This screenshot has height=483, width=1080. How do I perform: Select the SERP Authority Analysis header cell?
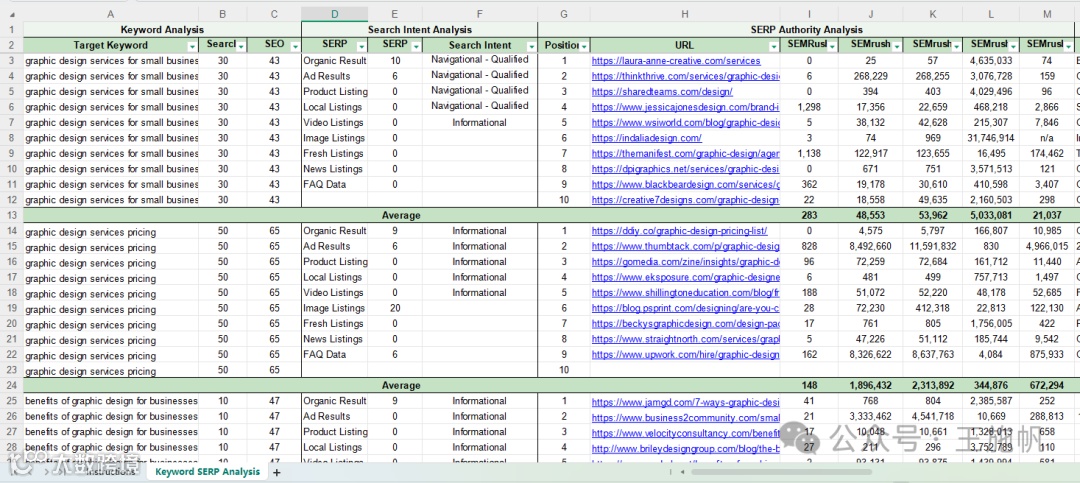pyautogui.click(x=806, y=30)
